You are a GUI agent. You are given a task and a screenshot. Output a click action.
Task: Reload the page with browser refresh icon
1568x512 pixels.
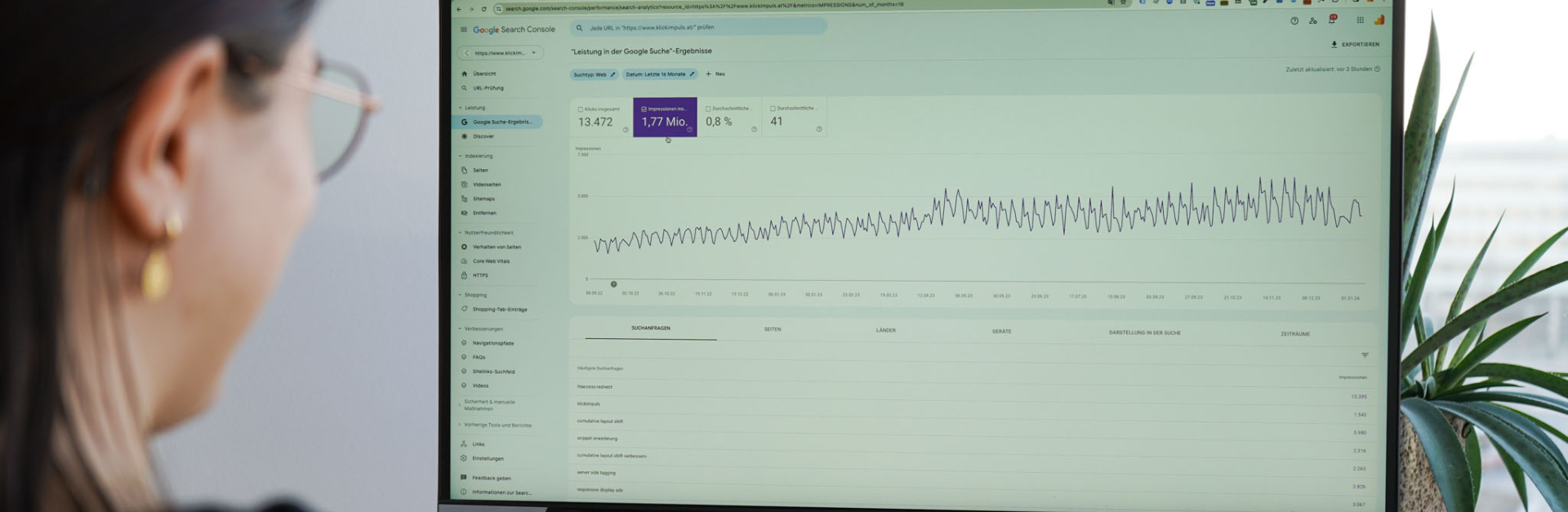pos(484,9)
